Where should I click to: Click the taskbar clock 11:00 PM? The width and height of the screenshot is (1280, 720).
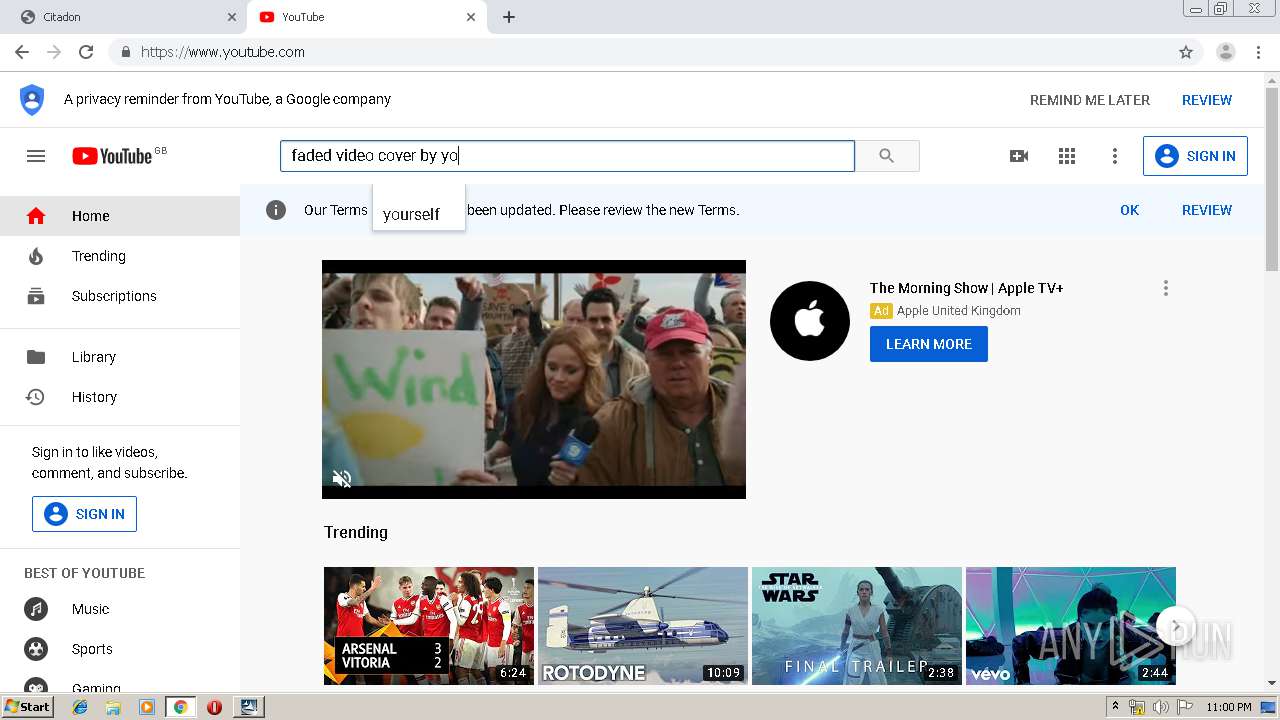point(1229,707)
